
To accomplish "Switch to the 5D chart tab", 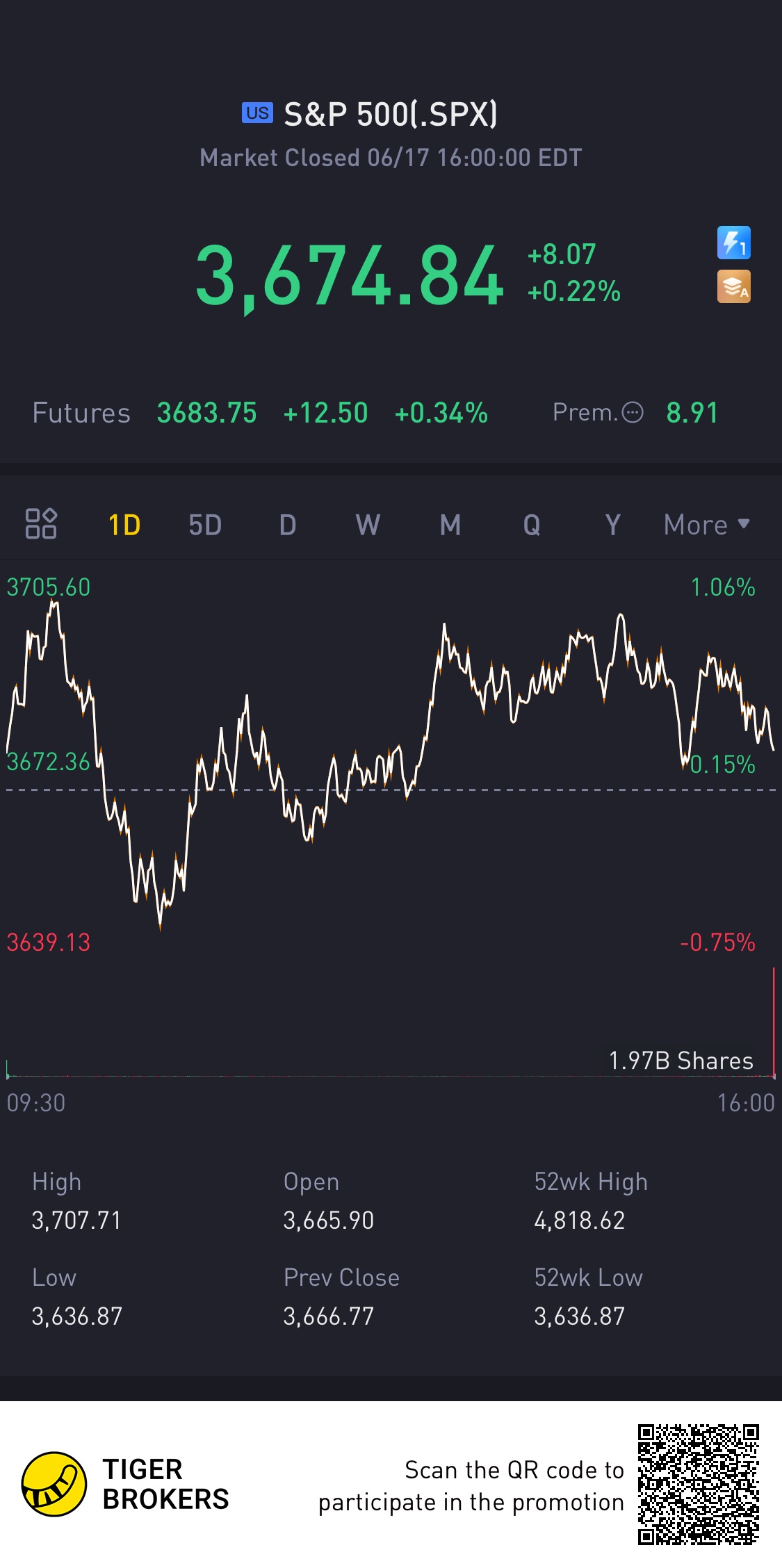I will tap(205, 525).
